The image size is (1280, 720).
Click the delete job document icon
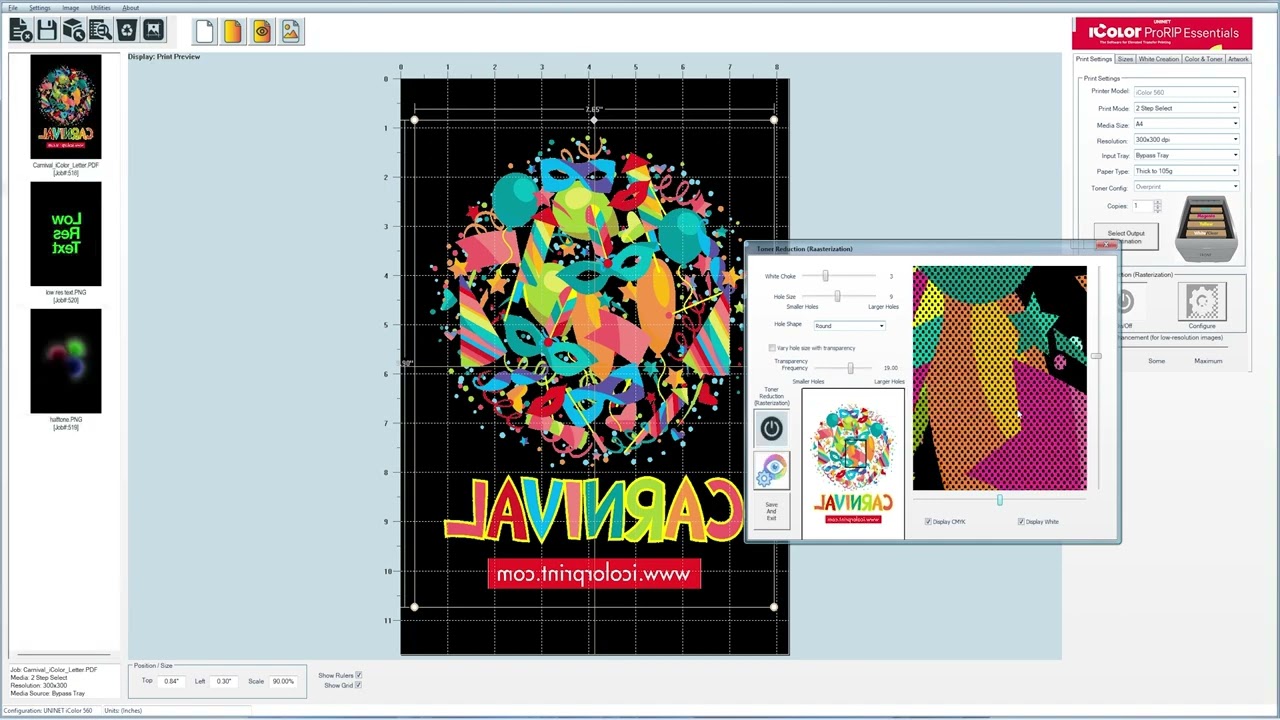20,31
